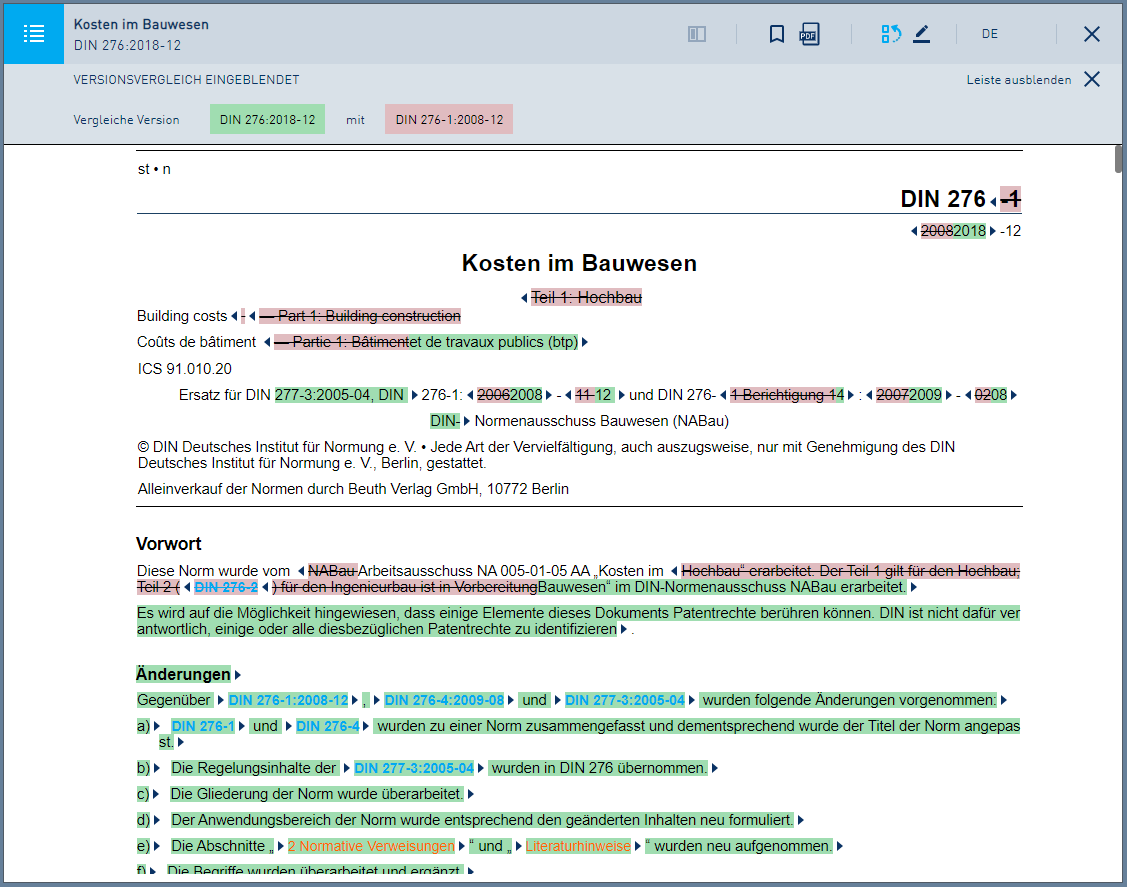Follow the DIN 276-4 link in item a)
The image size is (1127, 887).
328,726
